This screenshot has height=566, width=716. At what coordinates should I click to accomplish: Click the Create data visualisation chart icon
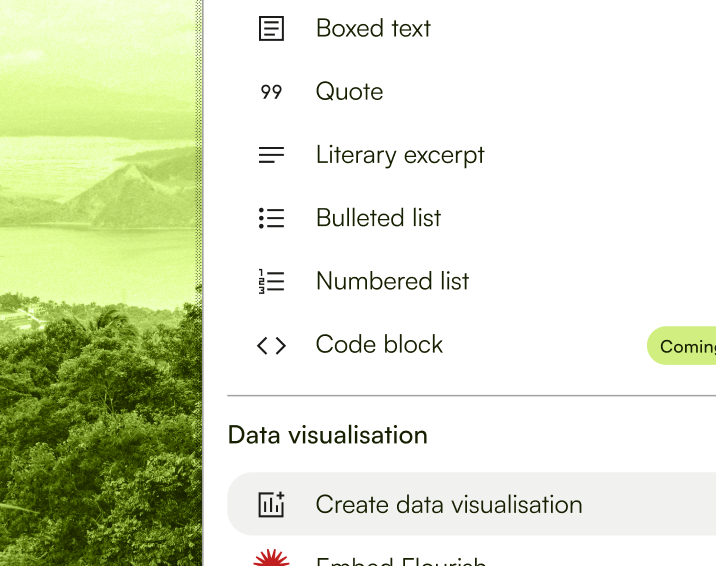(271, 505)
